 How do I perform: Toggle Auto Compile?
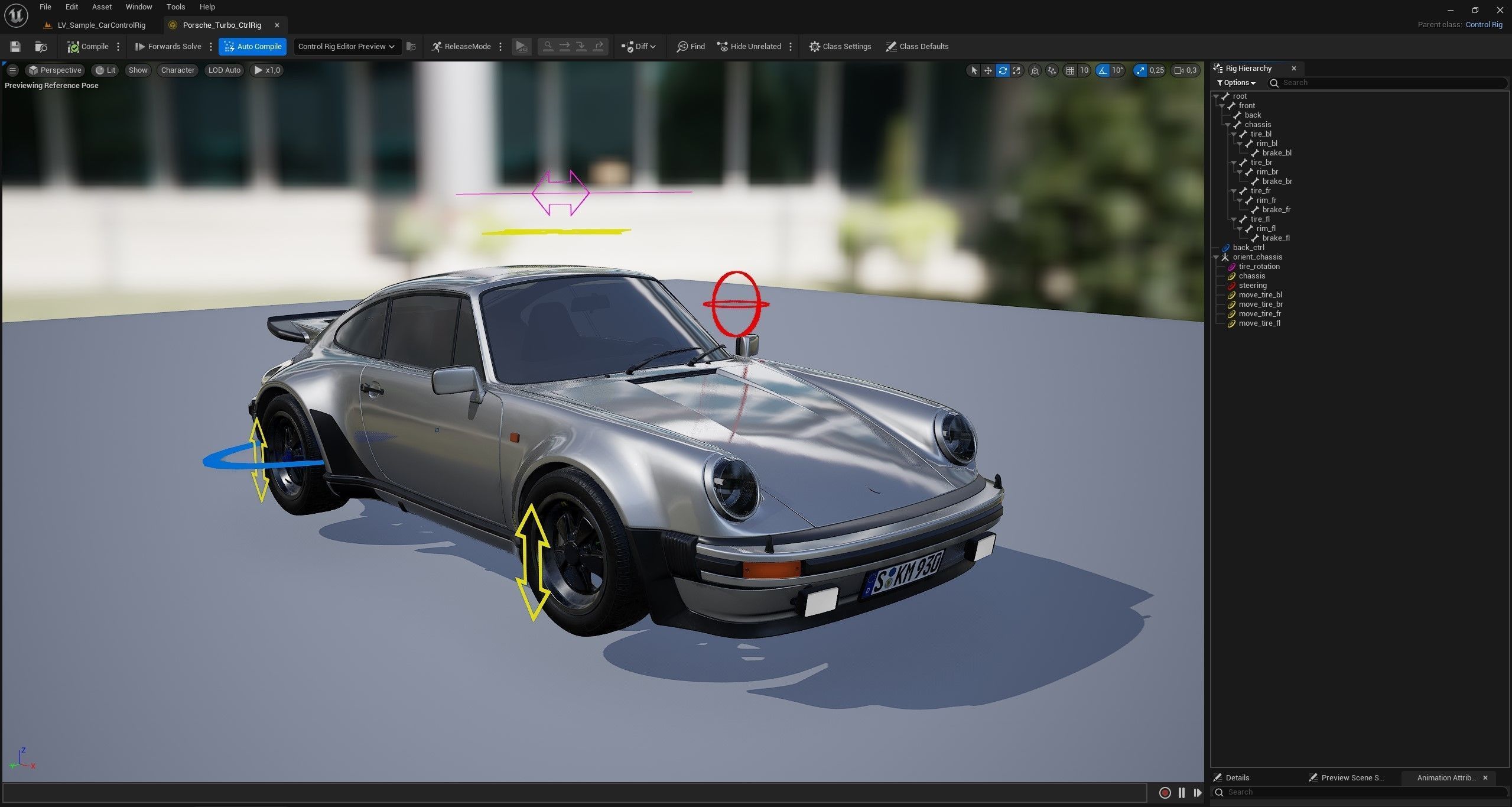(x=253, y=47)
